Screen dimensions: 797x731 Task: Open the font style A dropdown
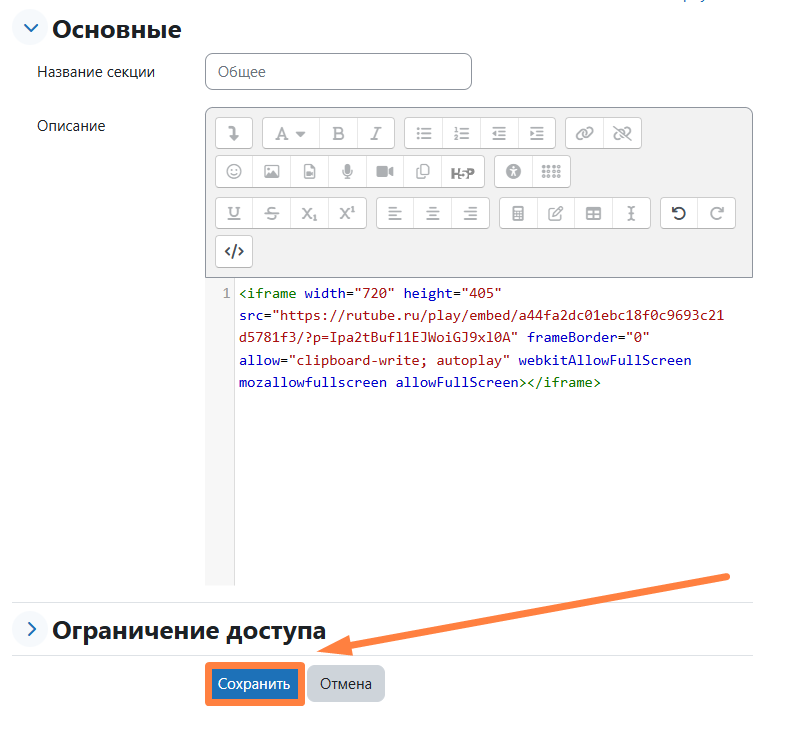[290, 133]
